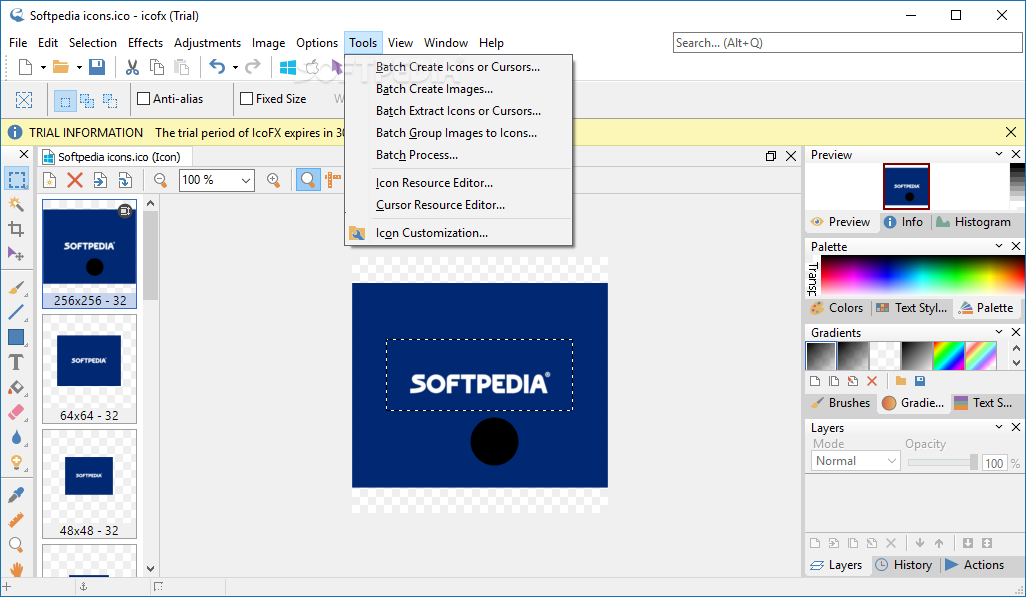Screen dimensions: 1026x597
Task: Click the red delete gradient icon
Action: (872, 381)
